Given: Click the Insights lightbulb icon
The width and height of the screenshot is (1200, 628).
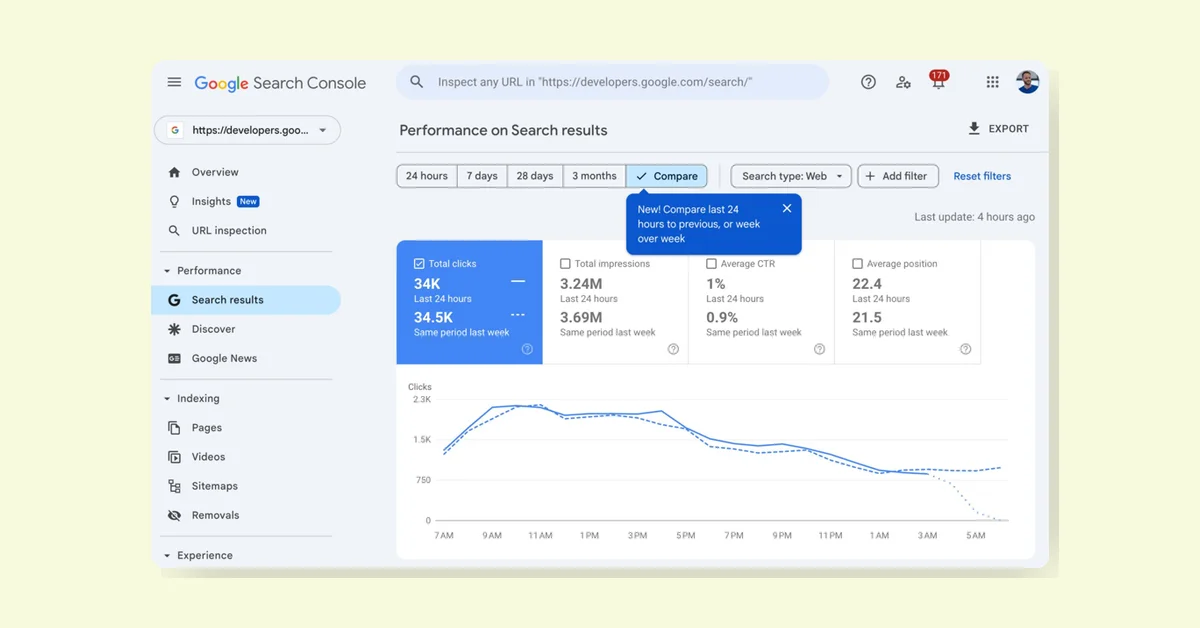Looking at the screenshot, I should click(x=174, y=201).
